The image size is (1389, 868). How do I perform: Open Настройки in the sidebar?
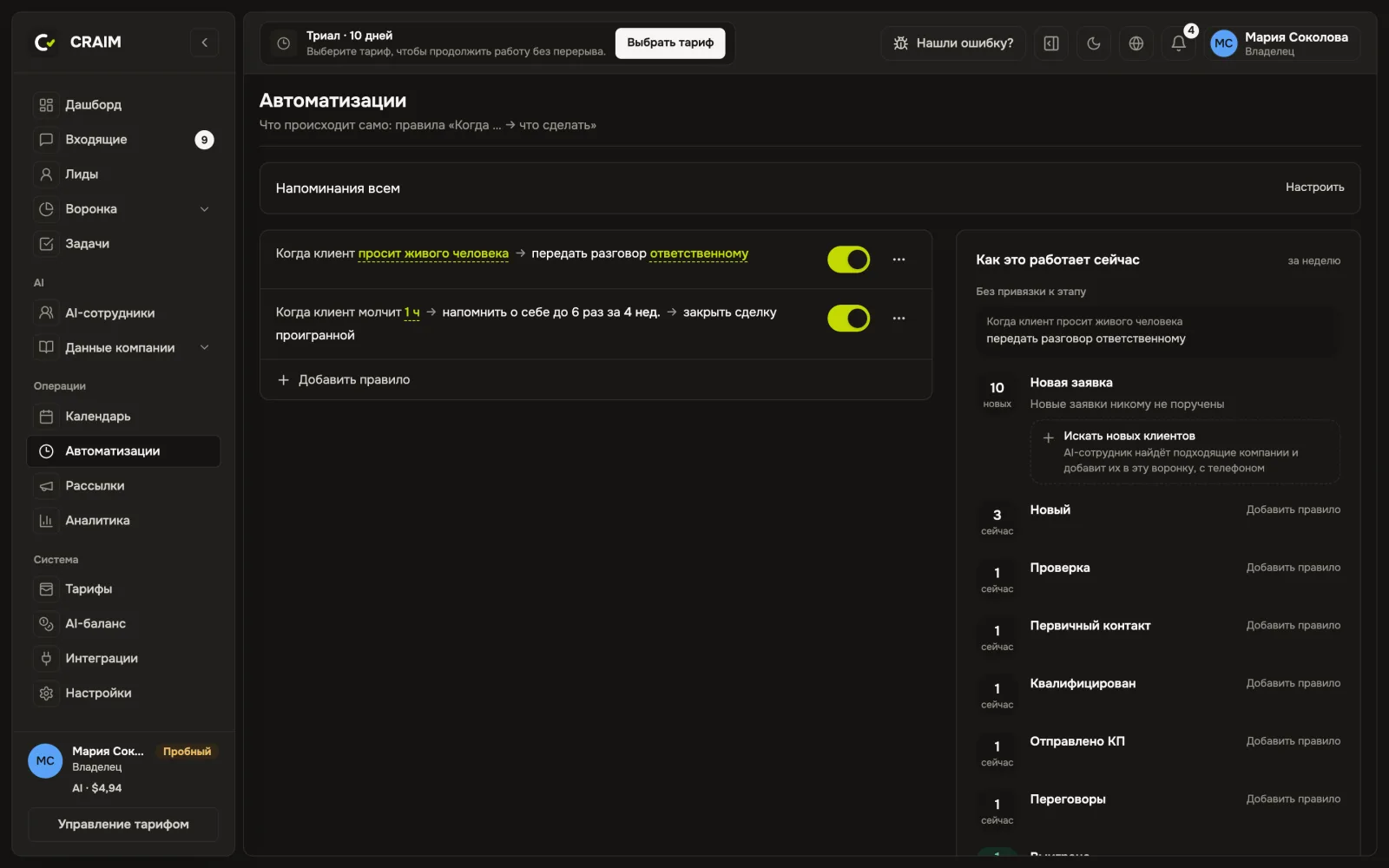click(123, 694)
